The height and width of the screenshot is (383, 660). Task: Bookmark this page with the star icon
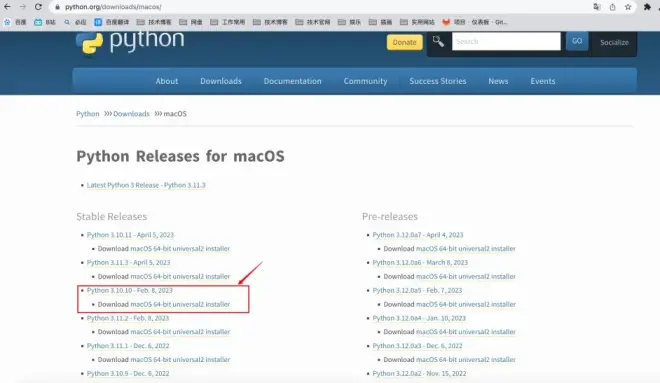[628, 7]
